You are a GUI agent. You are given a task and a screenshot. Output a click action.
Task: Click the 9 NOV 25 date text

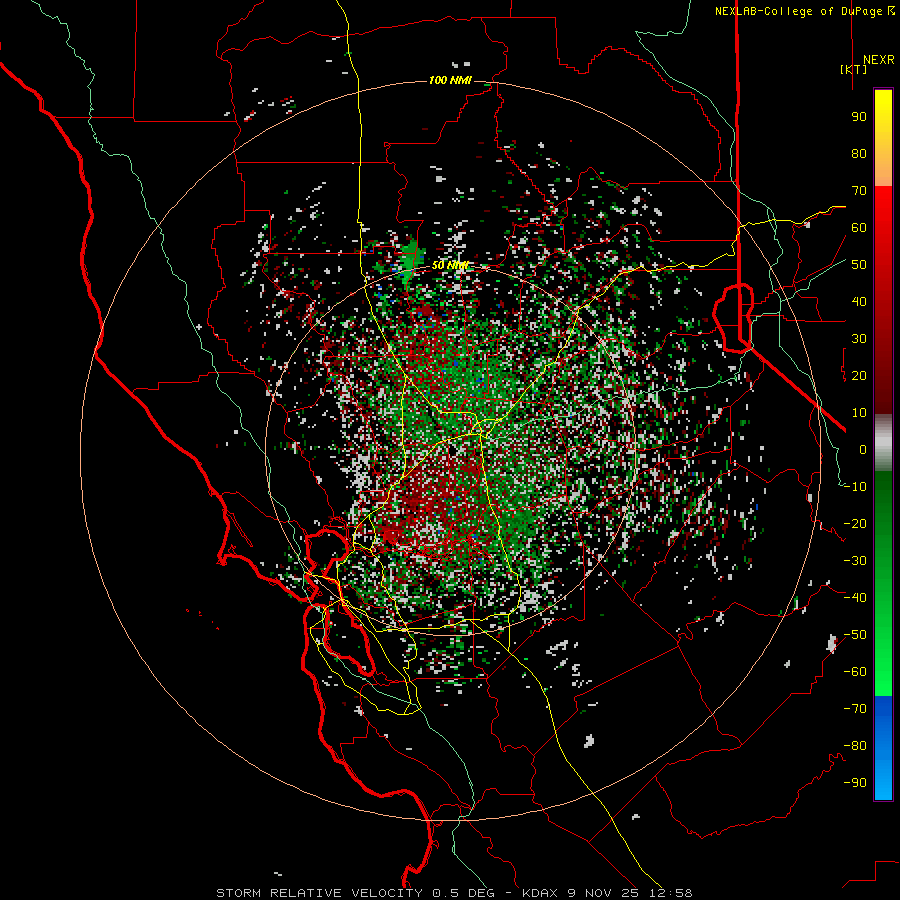pyautogui.click(x=603, y=893)
